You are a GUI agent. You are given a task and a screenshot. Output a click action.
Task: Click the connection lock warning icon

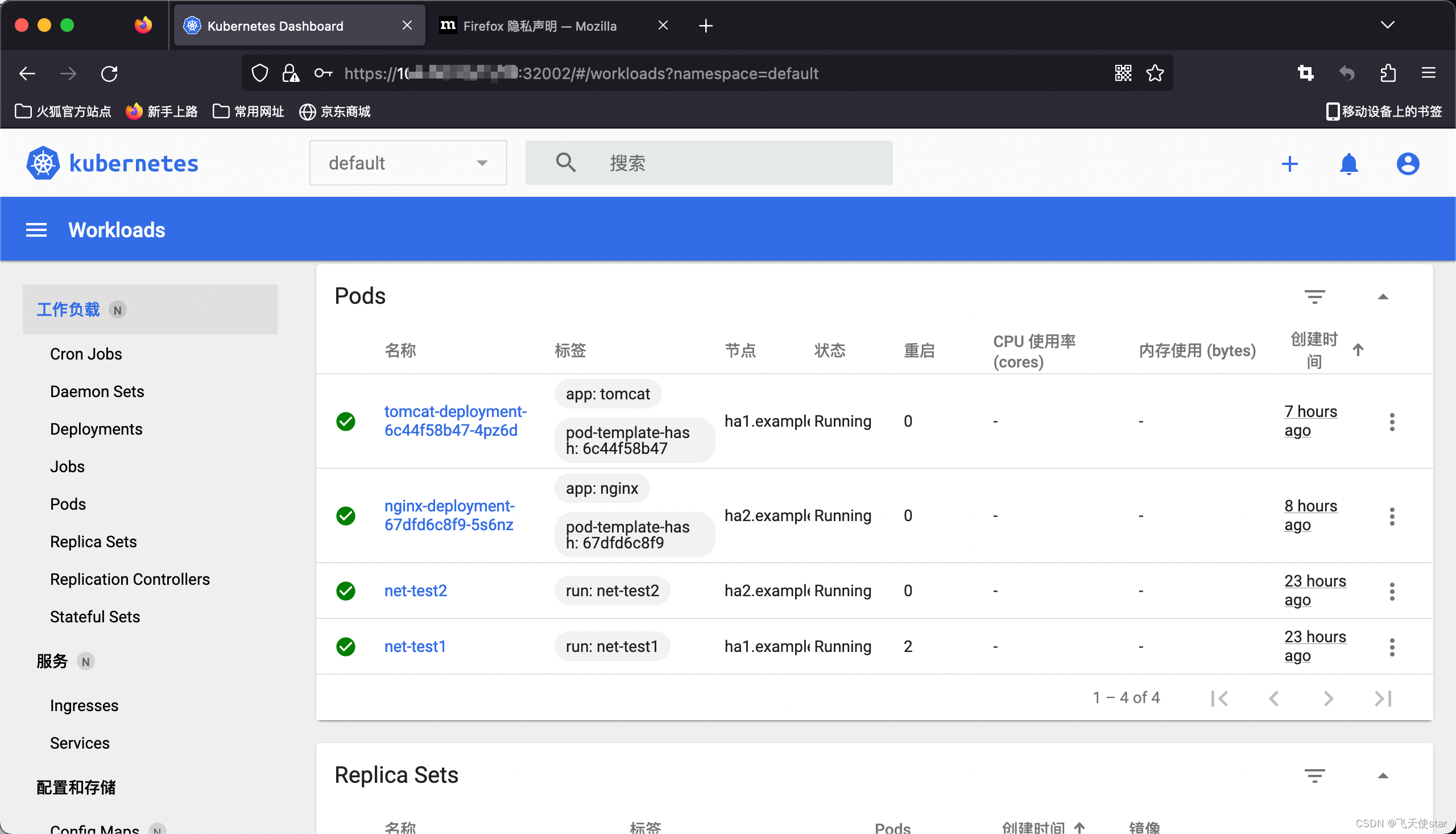[291, 73]
